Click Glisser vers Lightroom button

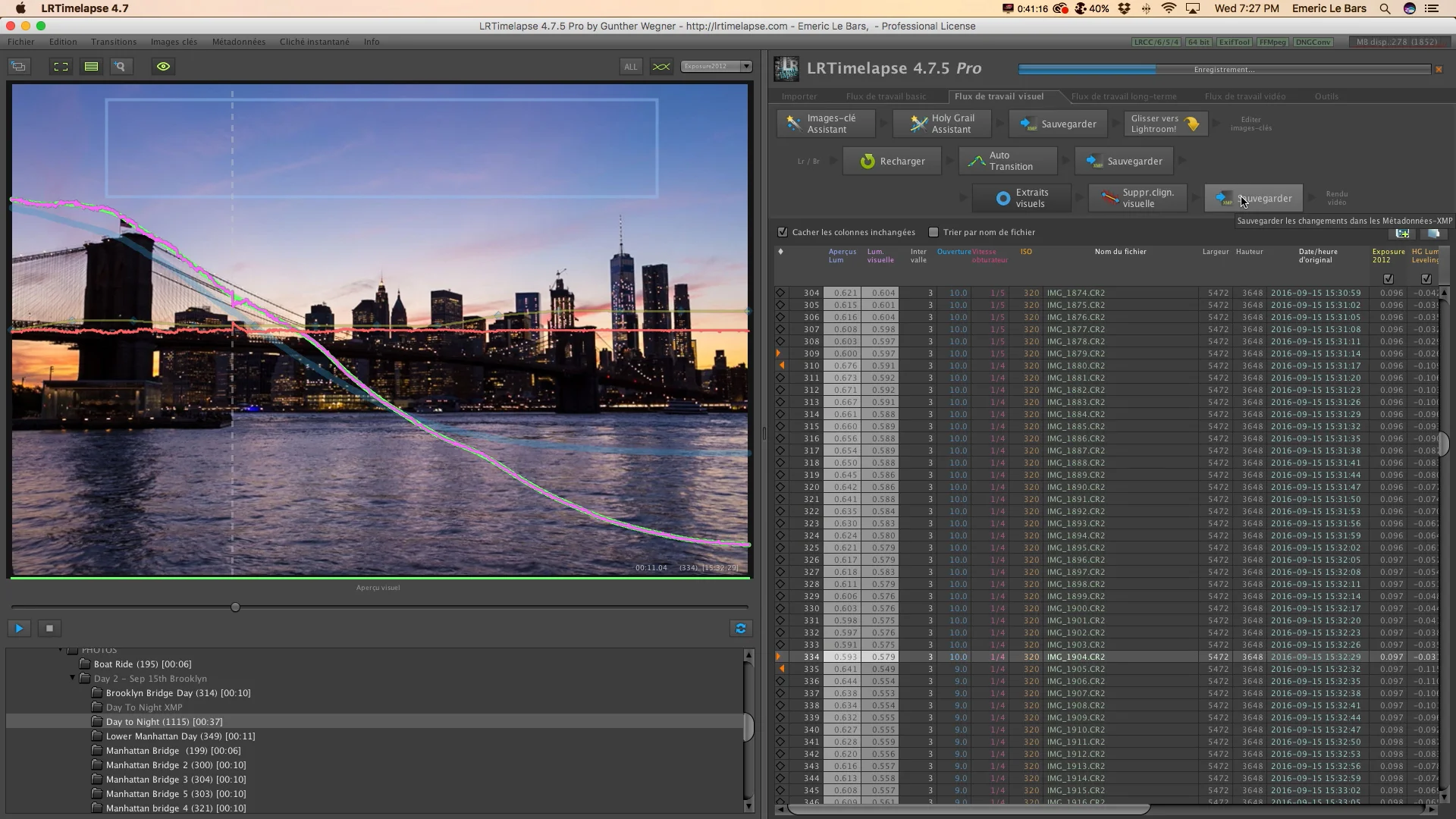(1166, 124)
